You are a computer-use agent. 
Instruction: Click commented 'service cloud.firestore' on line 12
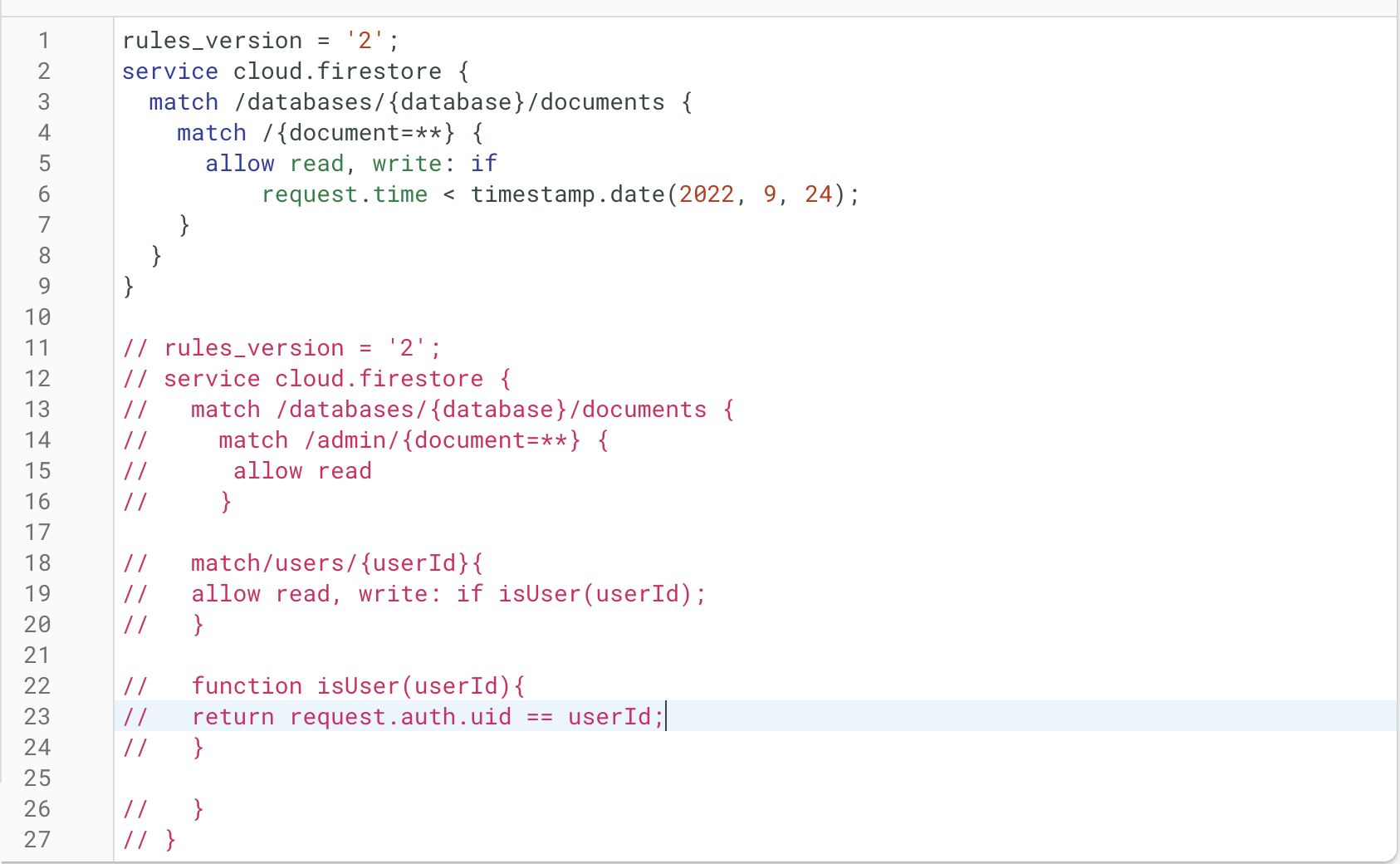tap(323, 379)
